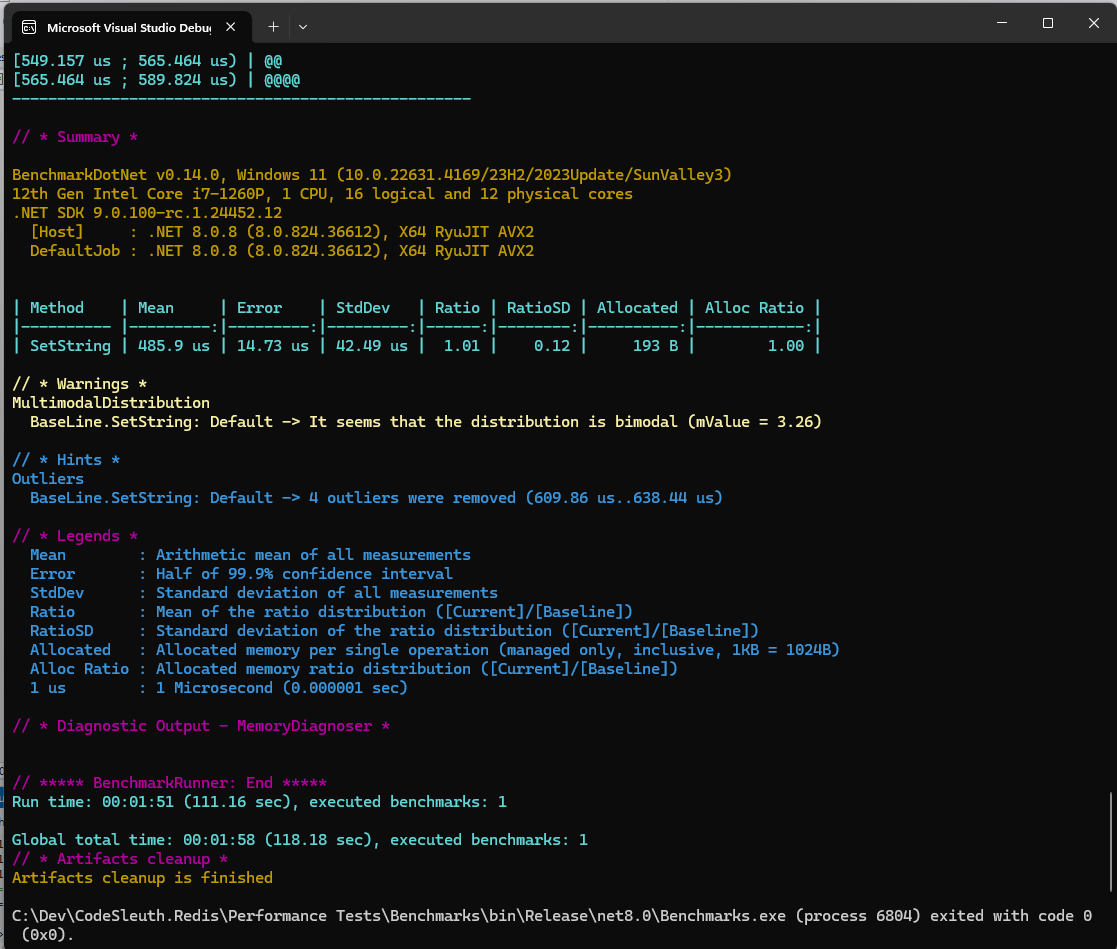Click the '4 outliers were removed' hint line

[x=376, y=497]
